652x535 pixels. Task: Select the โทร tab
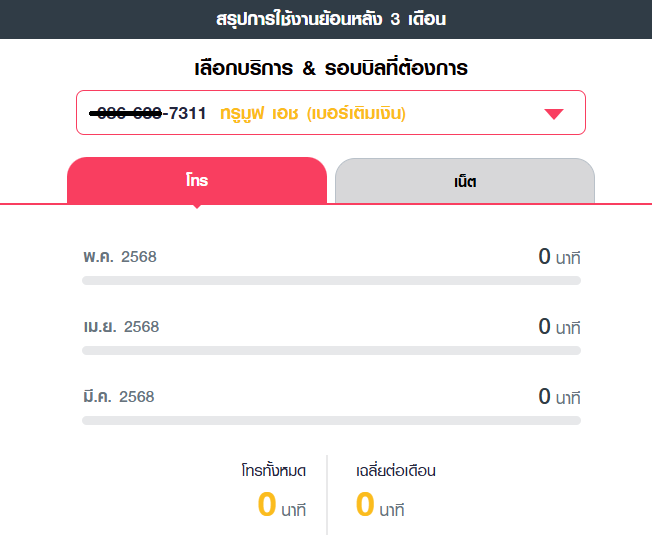pyautogui.click(x=197, y=180)
